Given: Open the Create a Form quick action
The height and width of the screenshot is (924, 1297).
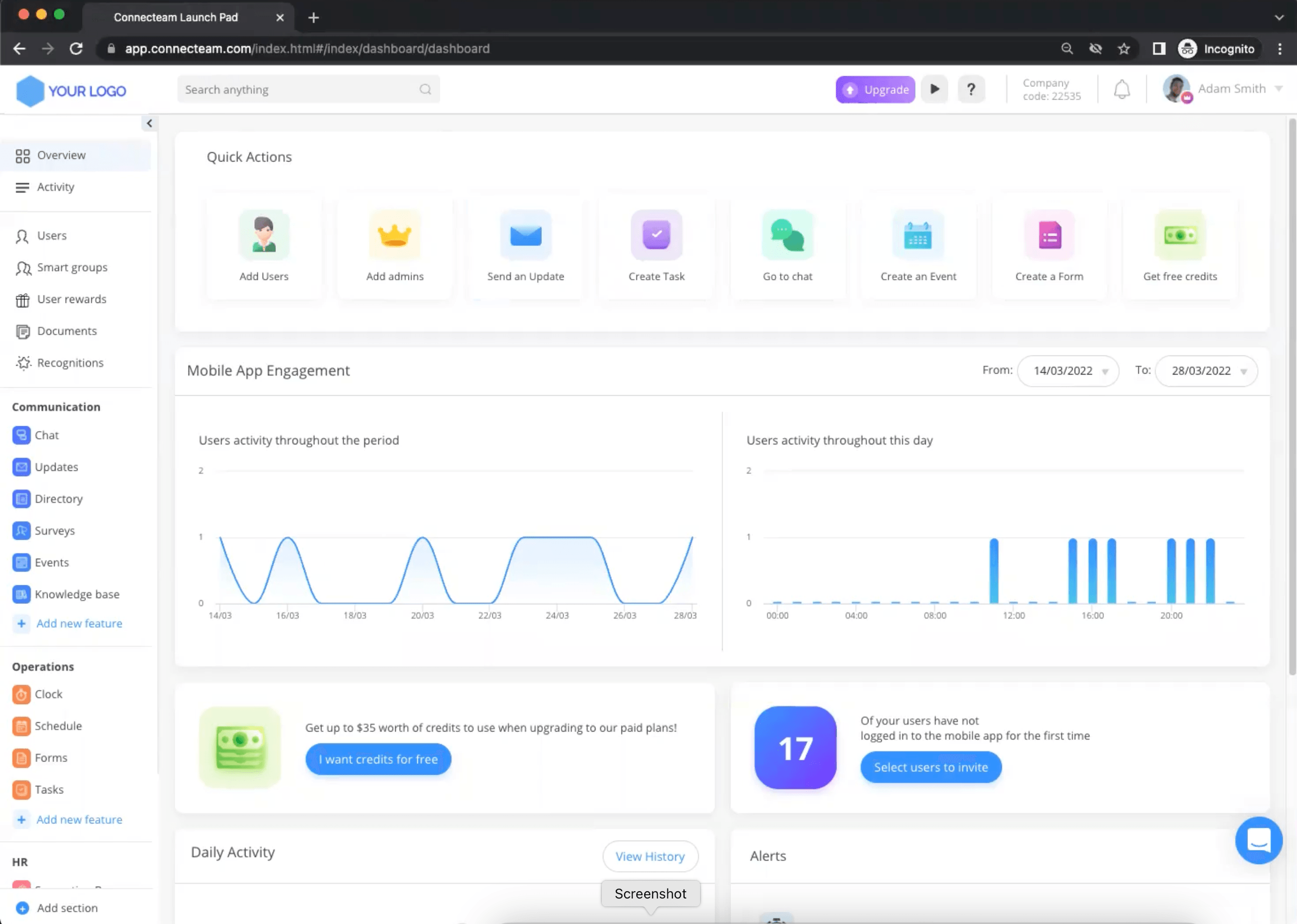Looking at the screenshot, I should [x=1049, y=247].
